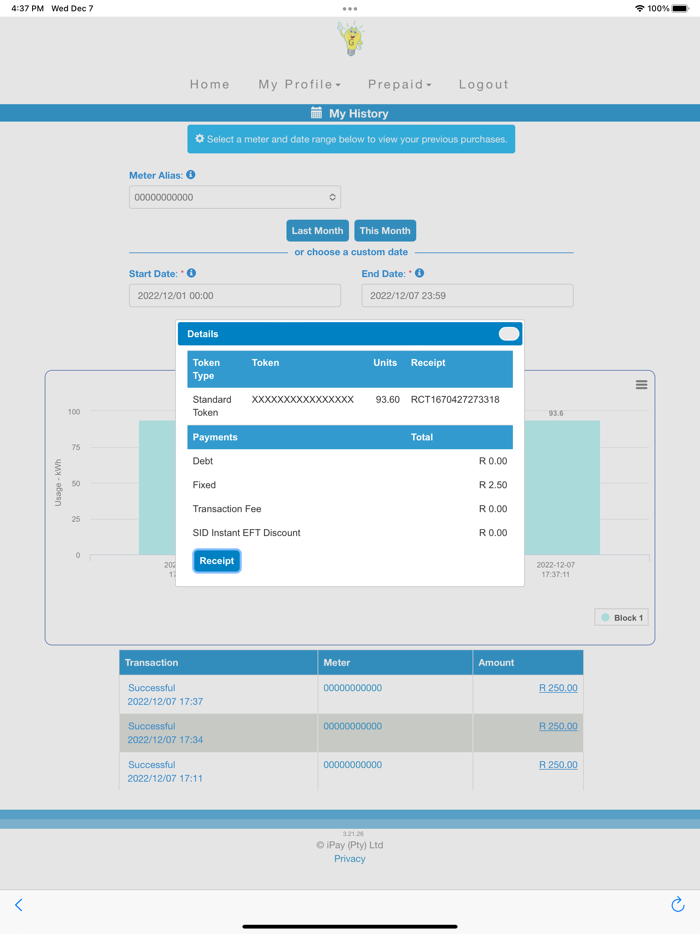Tap the lightbulb logo at top
Screen dimensions: 700x934
point(351,39)
